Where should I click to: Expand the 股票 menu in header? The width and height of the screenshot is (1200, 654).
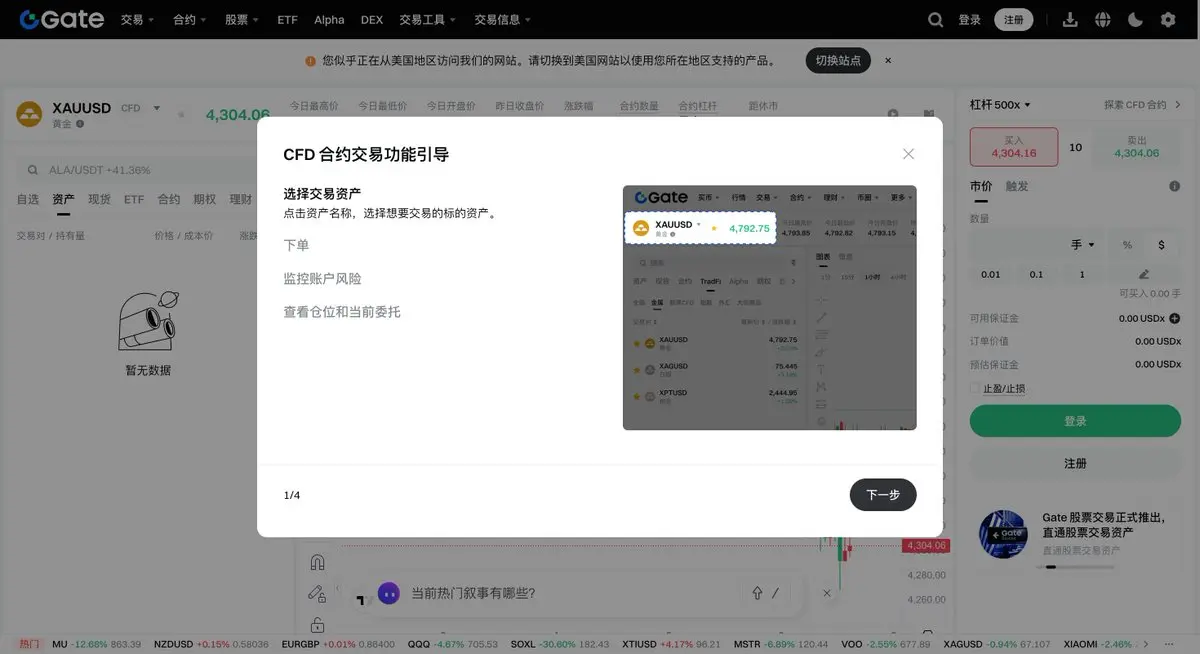click(x=241, y=19)
